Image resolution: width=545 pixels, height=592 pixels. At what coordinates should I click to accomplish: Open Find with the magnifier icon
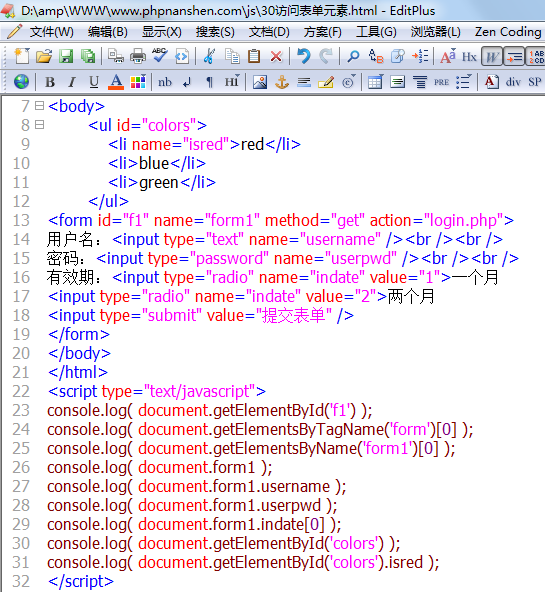(353, 57)
